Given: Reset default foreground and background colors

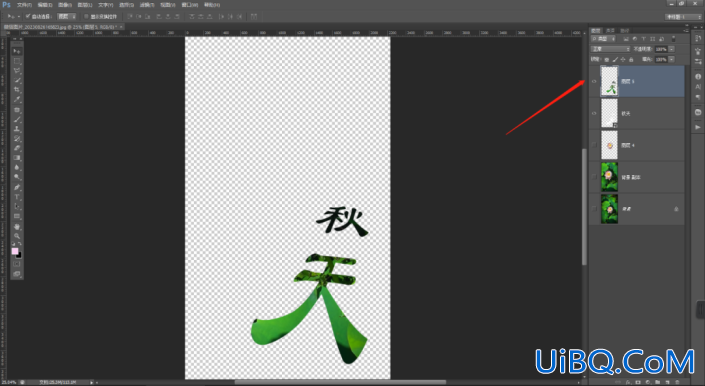Looking at the screenshot, I should pos(14,244).
